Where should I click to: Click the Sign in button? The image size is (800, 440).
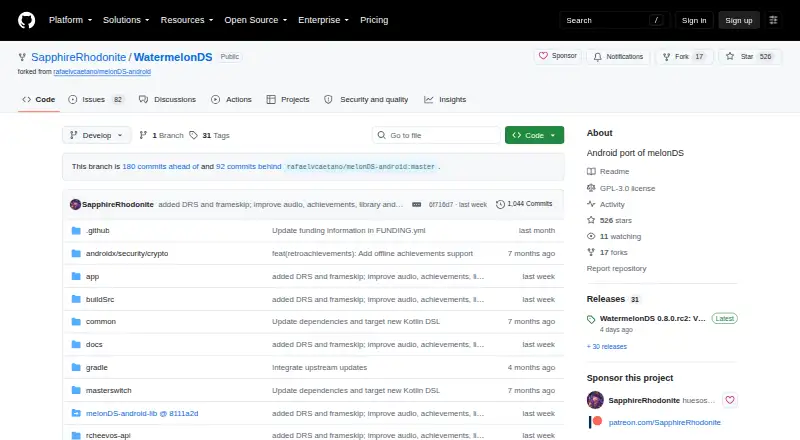click(x=694, y=20)
